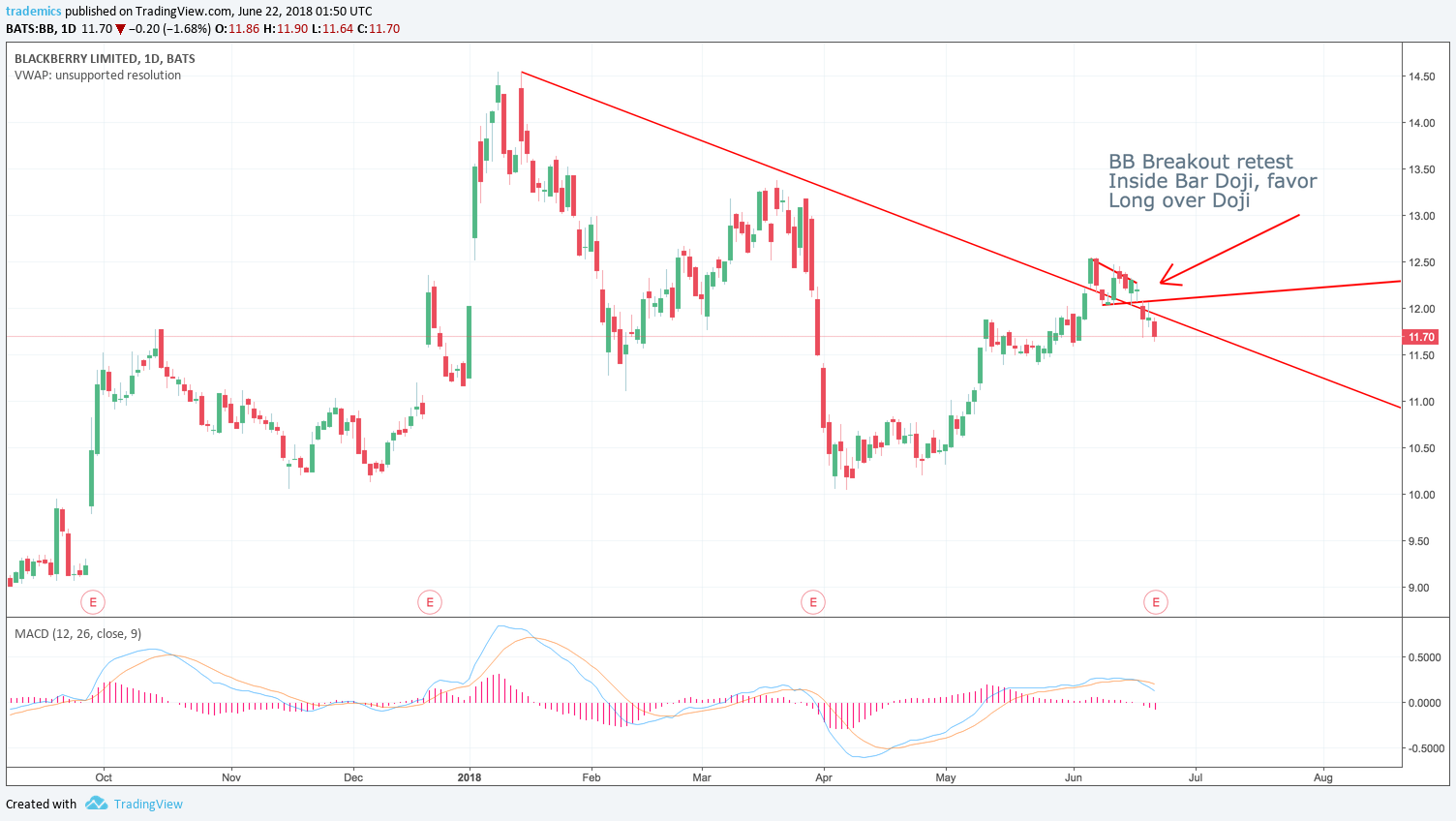Click the 10.00 price axis label

1422,495
